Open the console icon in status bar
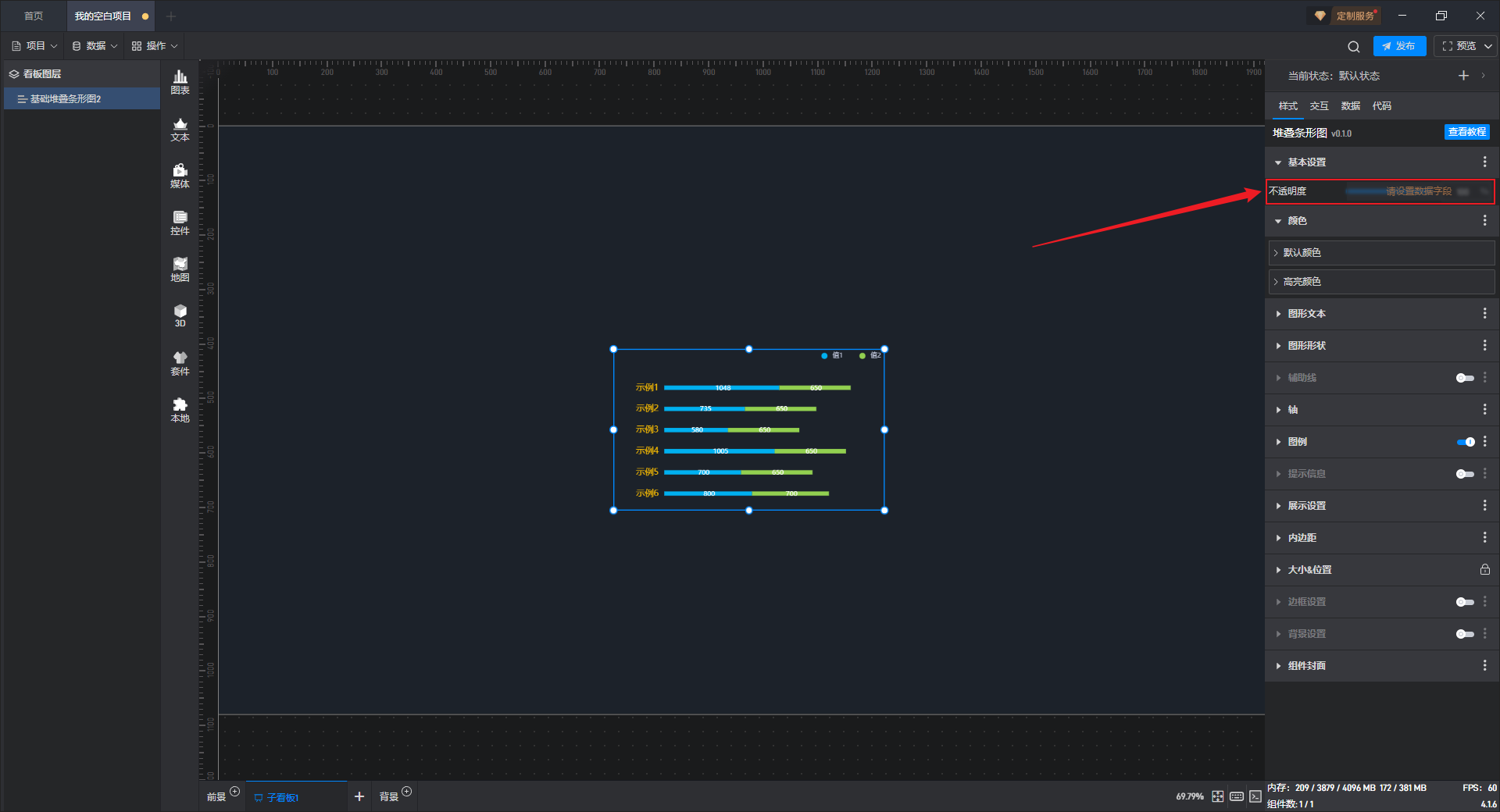This screenshot has height=812, width=1500. pyautogui.click(x=1255, y=796)
